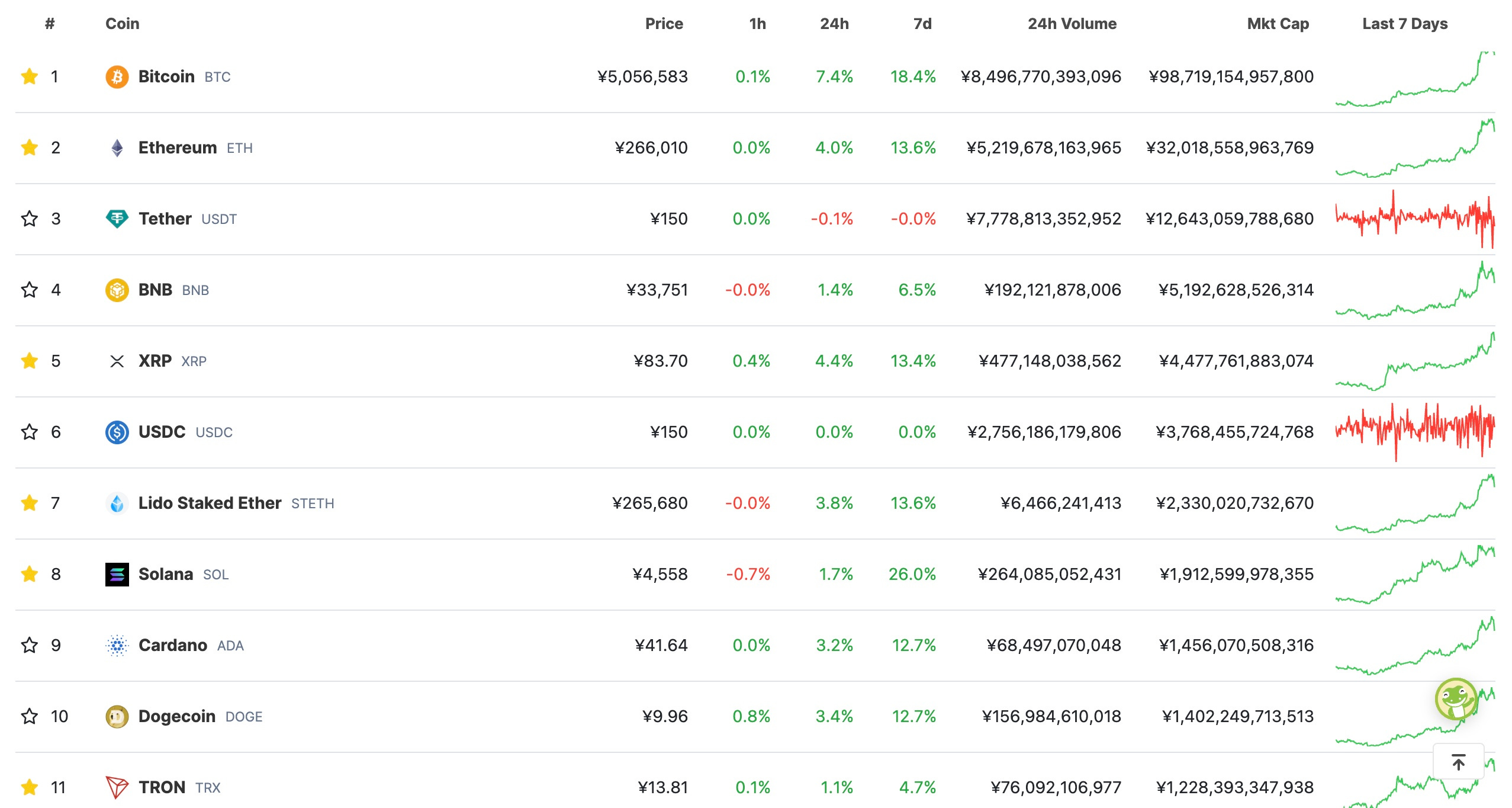Click Cardano's 24h volume ¥68,497,070,048

click(x=1054, y=645)
